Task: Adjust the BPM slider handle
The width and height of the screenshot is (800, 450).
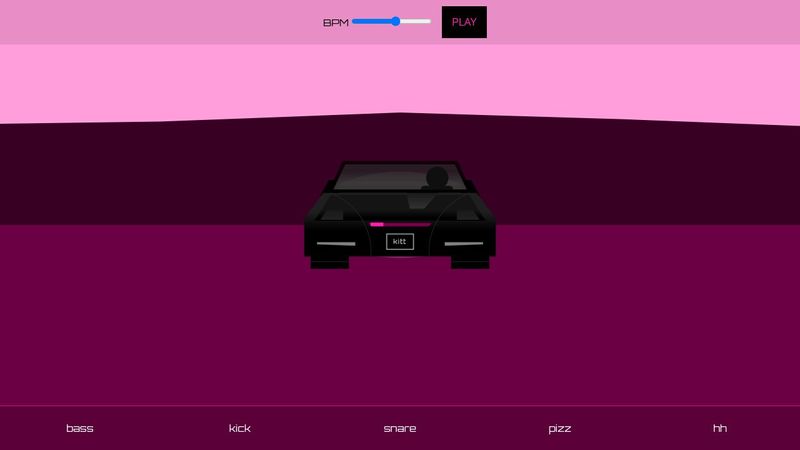Action: [x=395, y=21]
